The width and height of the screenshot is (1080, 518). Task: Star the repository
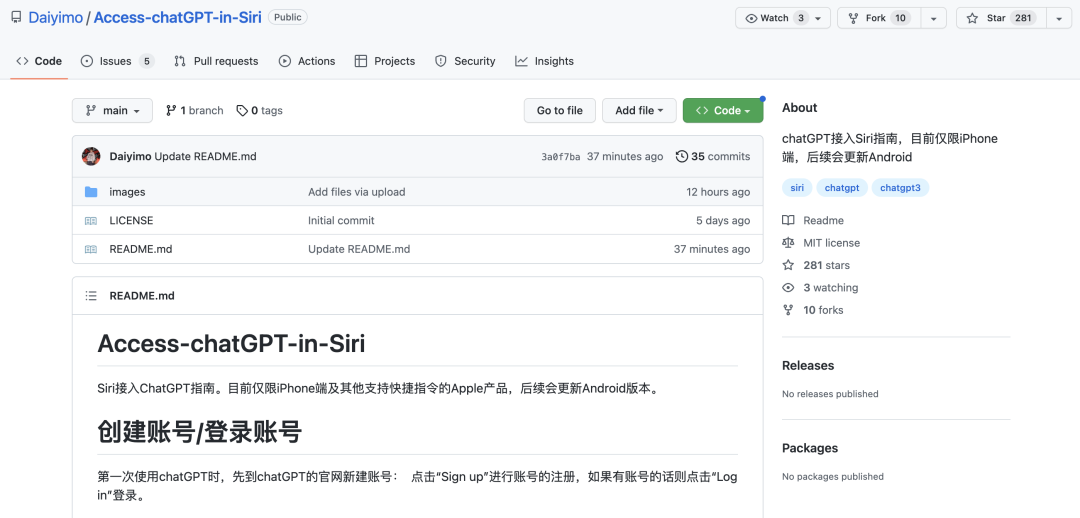pyautogui.click(x=1001, y=18)
